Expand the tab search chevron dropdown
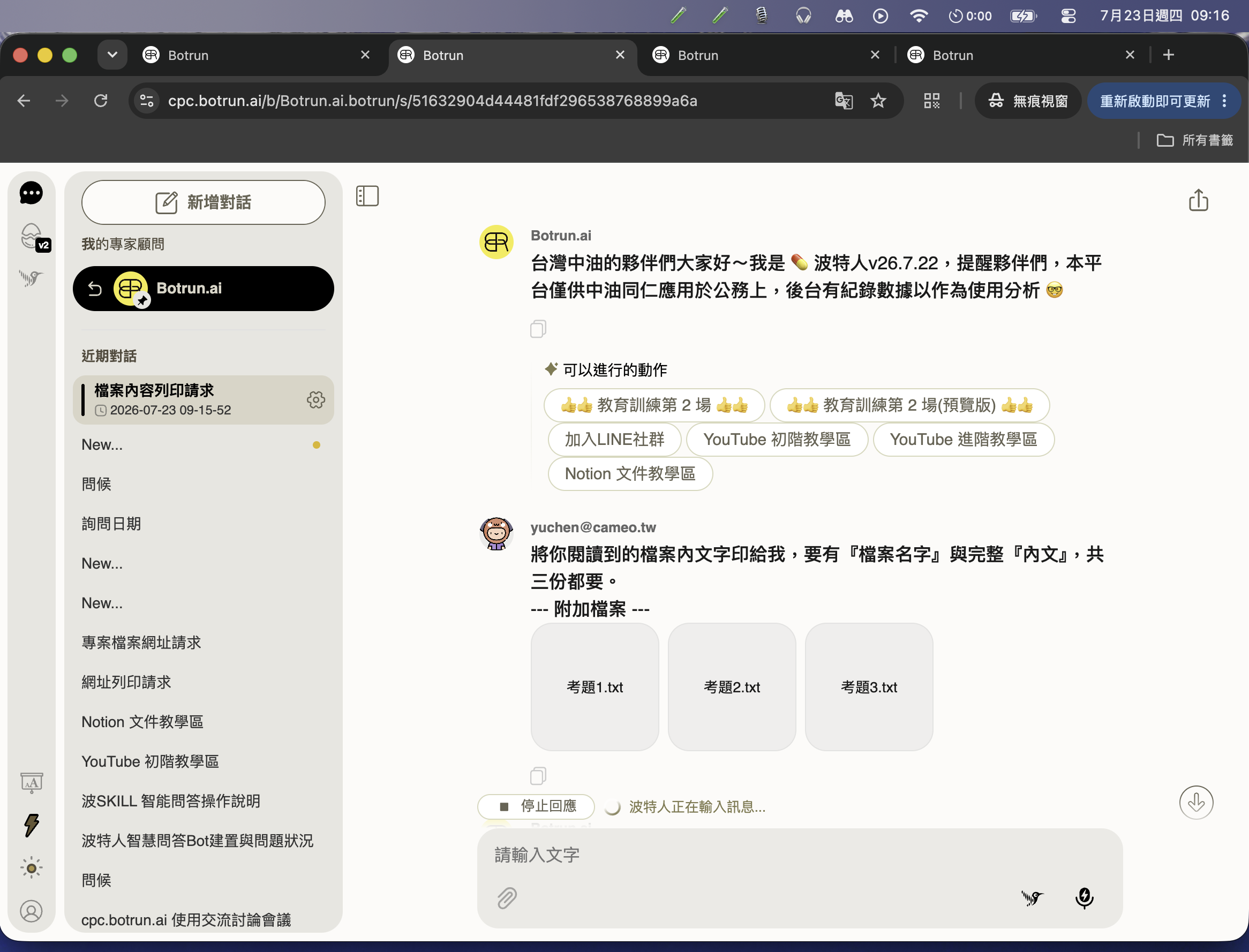The width and height of the screenshot is (1249, 952). click(112, 55)
